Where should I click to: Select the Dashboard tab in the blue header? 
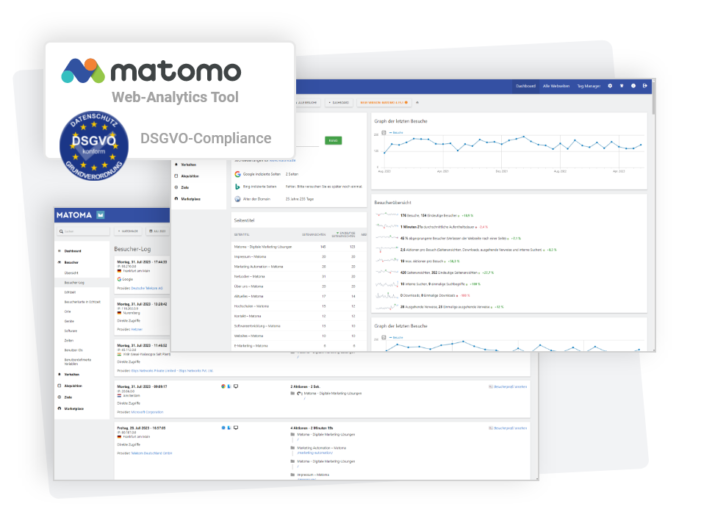(x=526, y=86)
